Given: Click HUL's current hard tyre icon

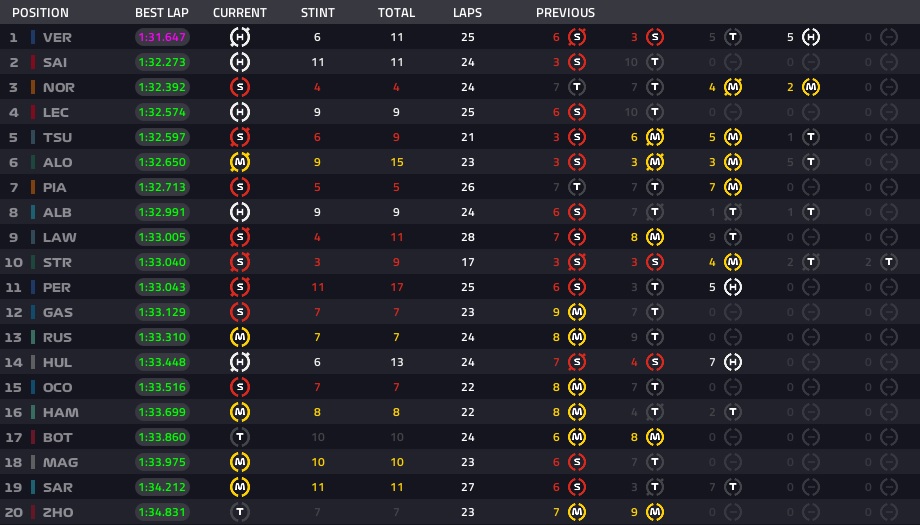Looking at the screenshot, I should coord(239,362).
